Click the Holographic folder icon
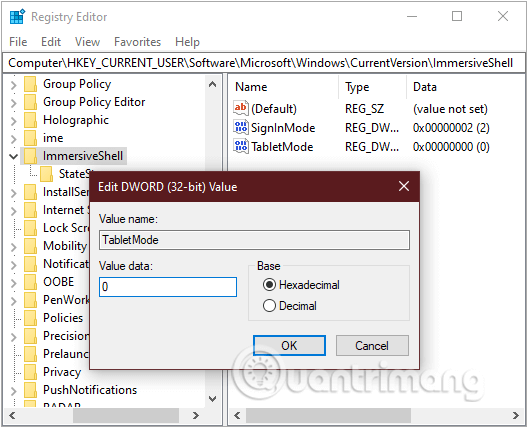Viewport: 528px width, 428px height. 30,120
